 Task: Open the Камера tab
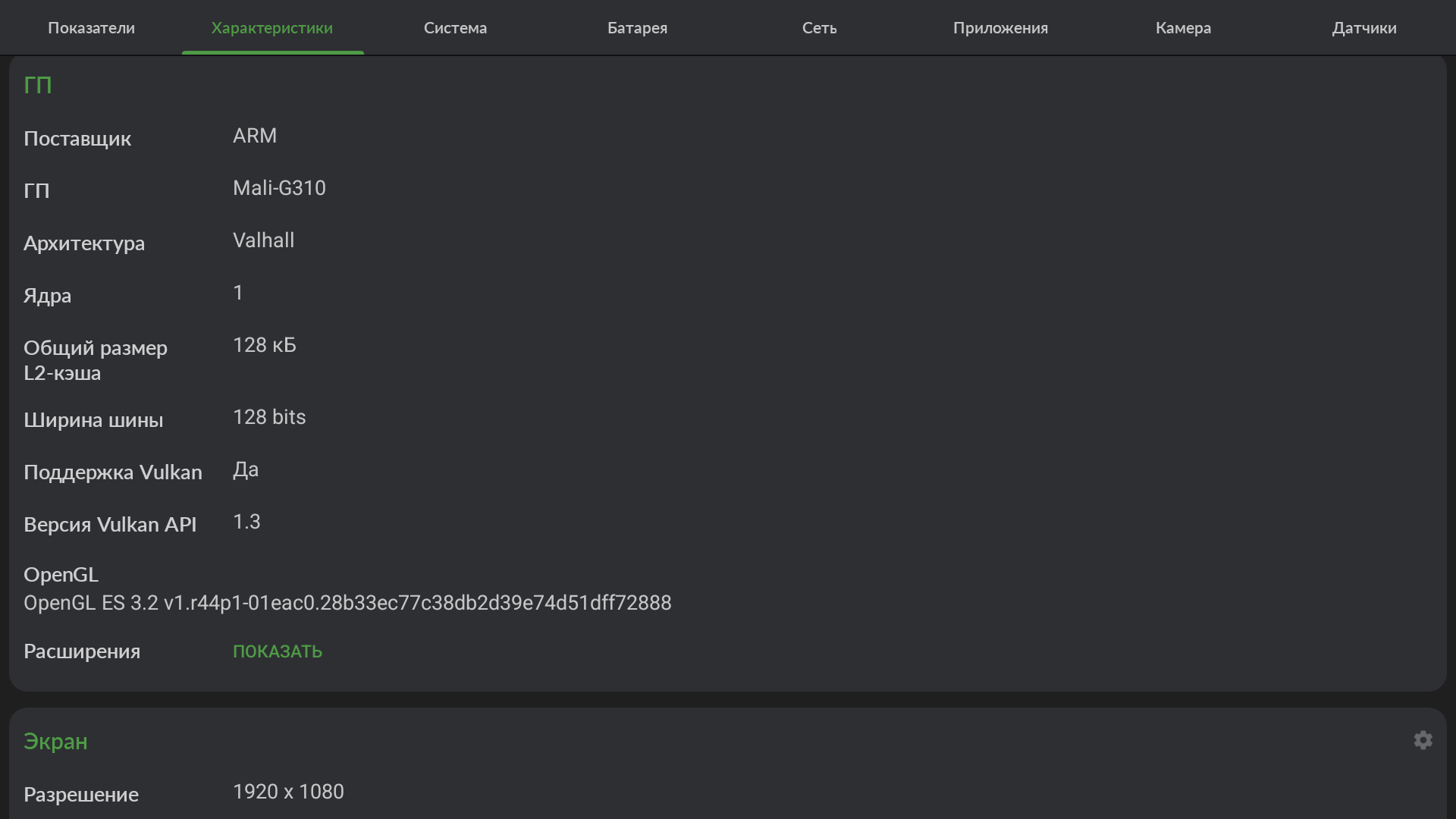pyautogui.click(x=1183, y=28)
